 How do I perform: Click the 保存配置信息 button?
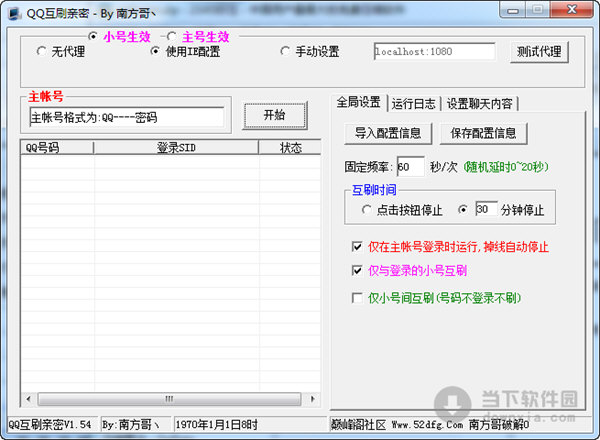pos(483,133)
